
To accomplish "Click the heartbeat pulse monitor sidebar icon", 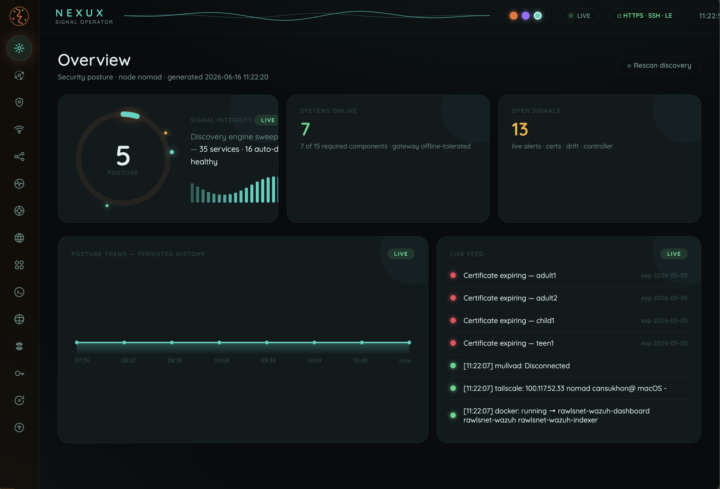I will pyautogui.click(x=19, y=184).
